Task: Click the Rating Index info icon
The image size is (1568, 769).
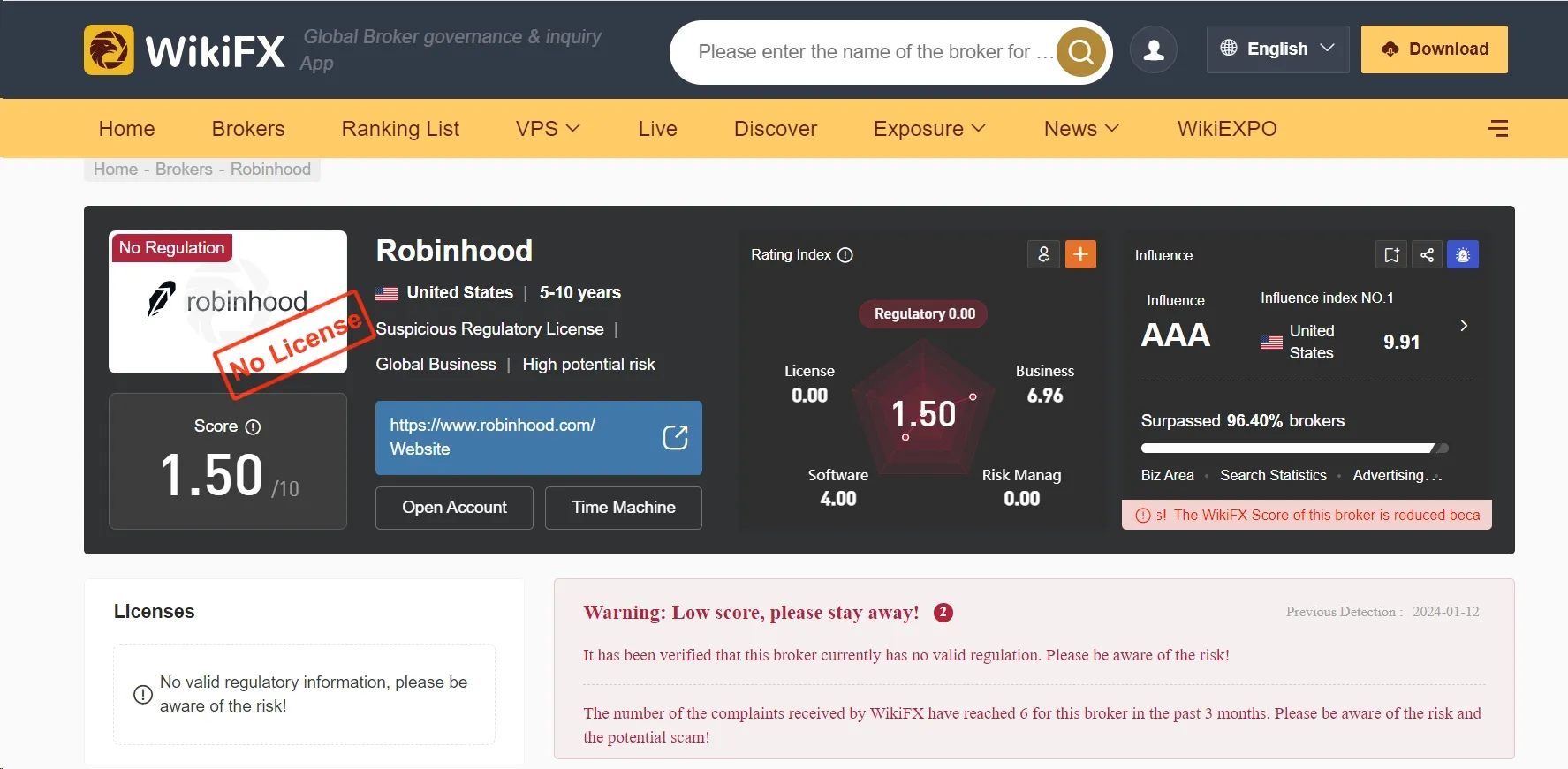Action: (845, 255)
